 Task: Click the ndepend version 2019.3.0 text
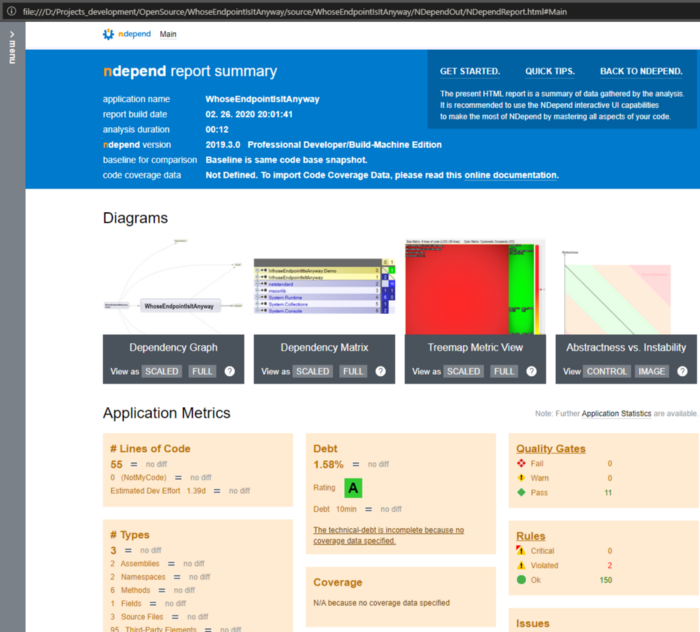click(x=223, y=145)
